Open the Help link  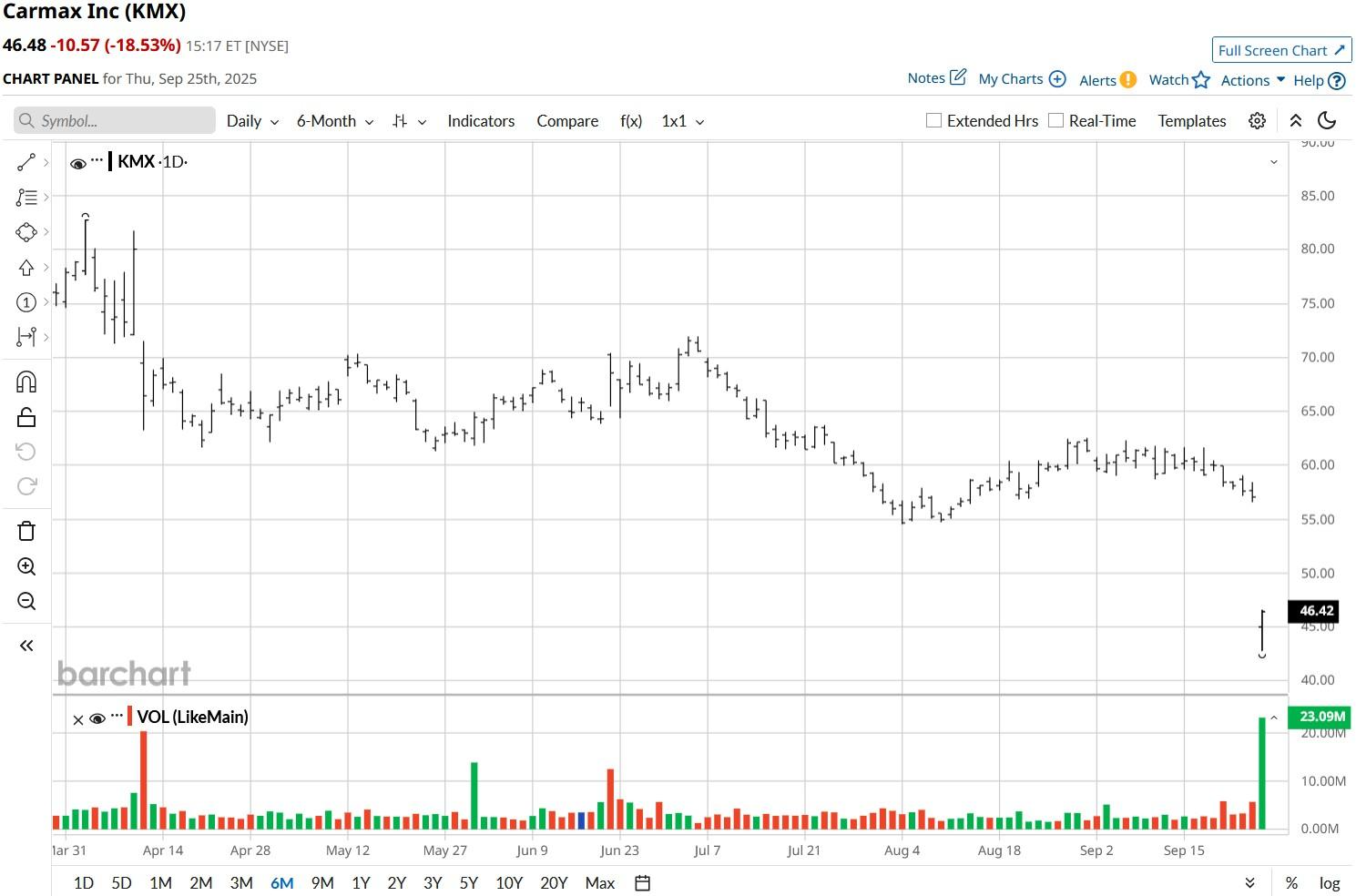[1320, 80]
